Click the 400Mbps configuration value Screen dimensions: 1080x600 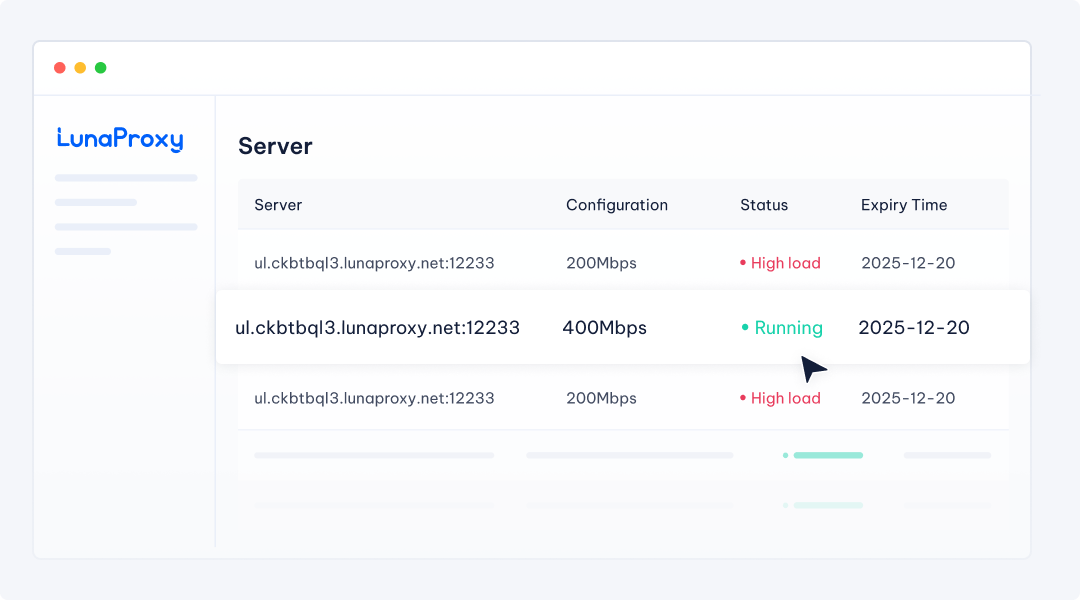(x=604, y=328)
